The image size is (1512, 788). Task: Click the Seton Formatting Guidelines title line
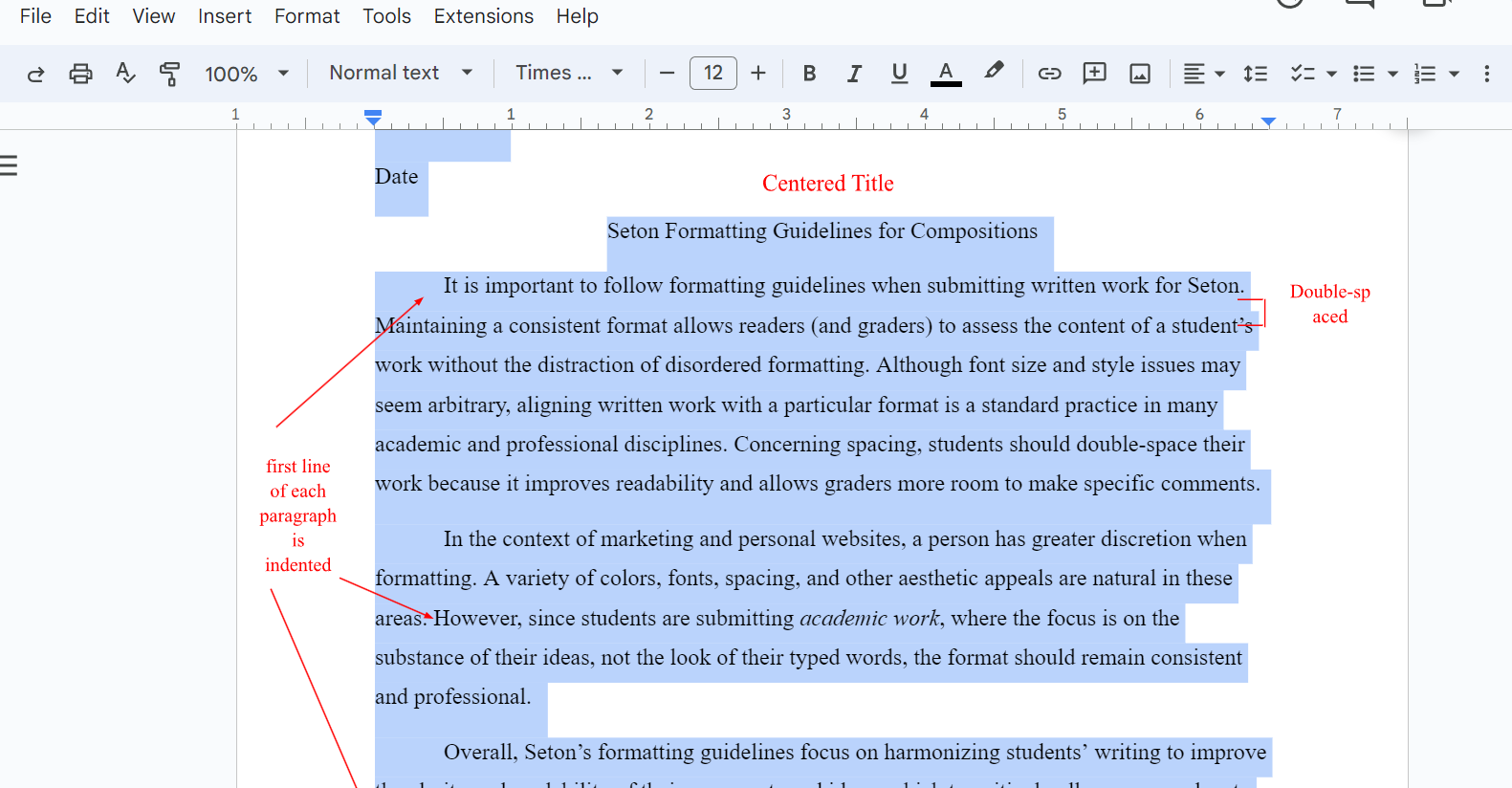coord(822,230)
